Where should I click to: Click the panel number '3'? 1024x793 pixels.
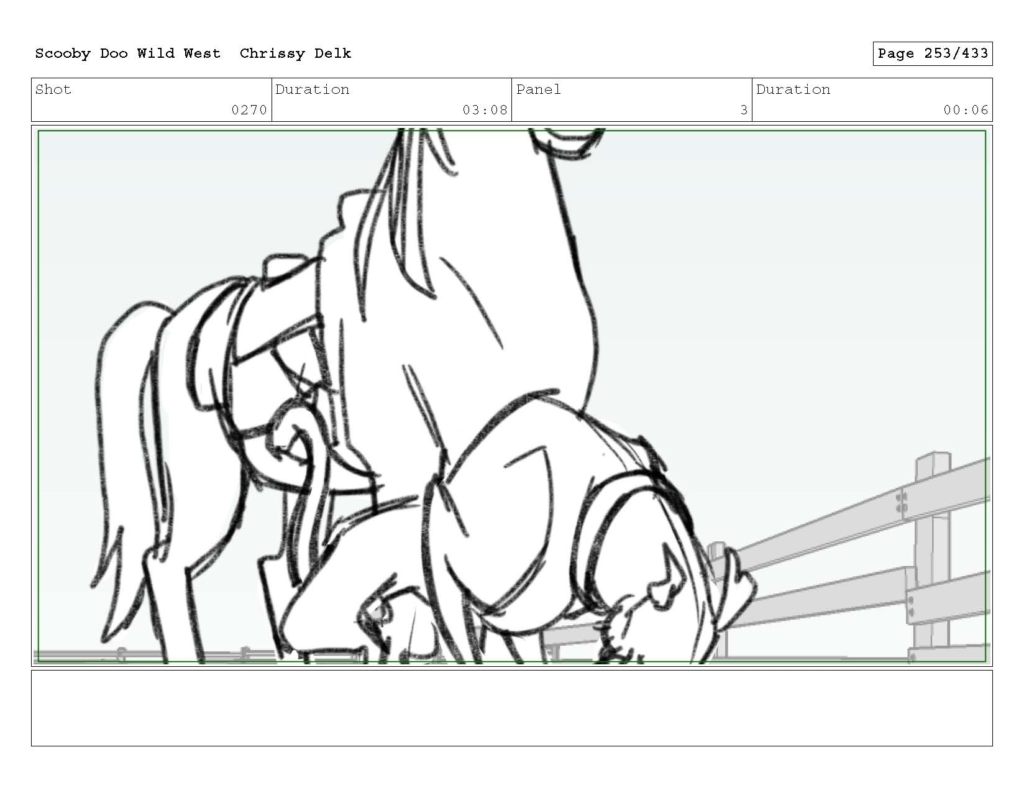(x=744, y=110)
